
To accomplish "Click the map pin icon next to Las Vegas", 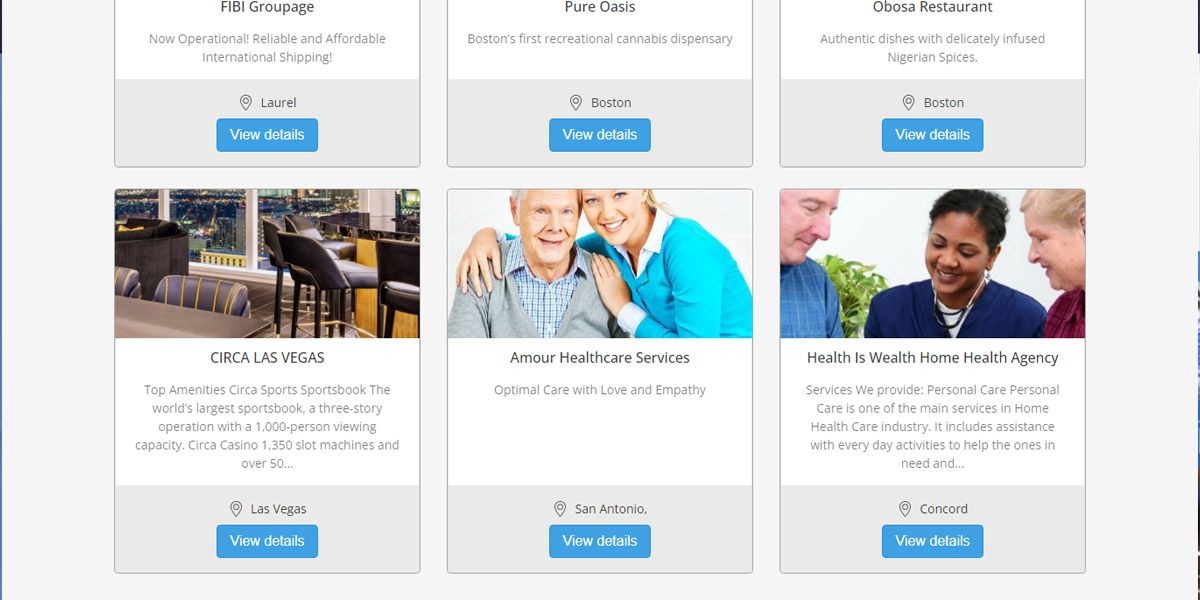I will [236, 509].
